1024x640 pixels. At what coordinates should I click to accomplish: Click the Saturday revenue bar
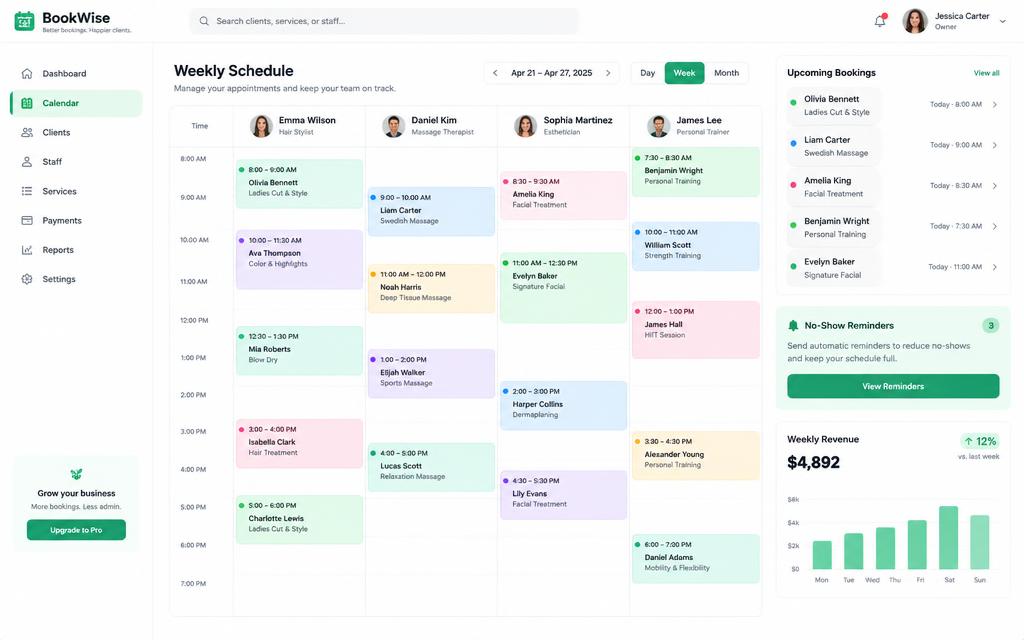click(948, 537)
